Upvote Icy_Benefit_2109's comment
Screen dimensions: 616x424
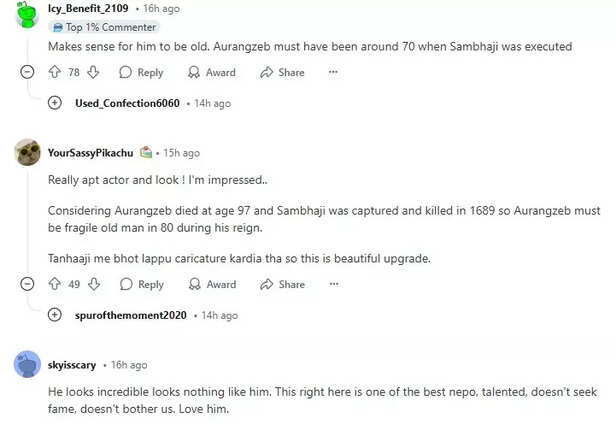point(54,72)
